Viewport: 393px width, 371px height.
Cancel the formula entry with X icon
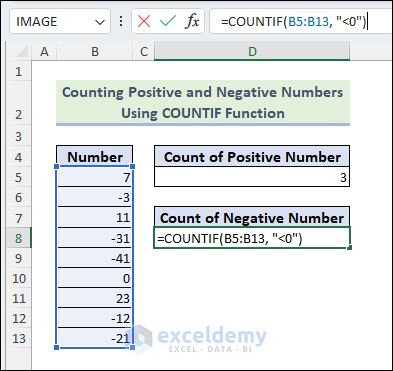click(144, 22)
